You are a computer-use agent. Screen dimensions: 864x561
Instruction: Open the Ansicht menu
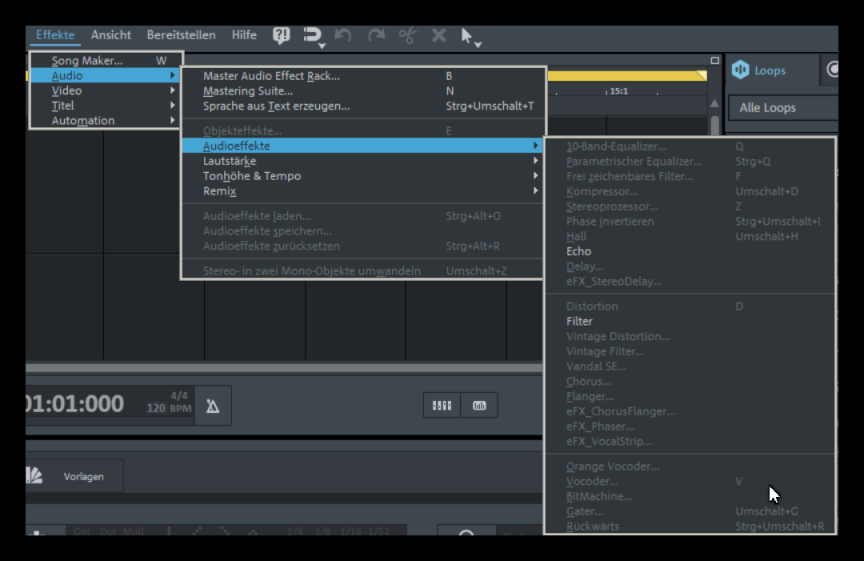[x=111, y=35]
